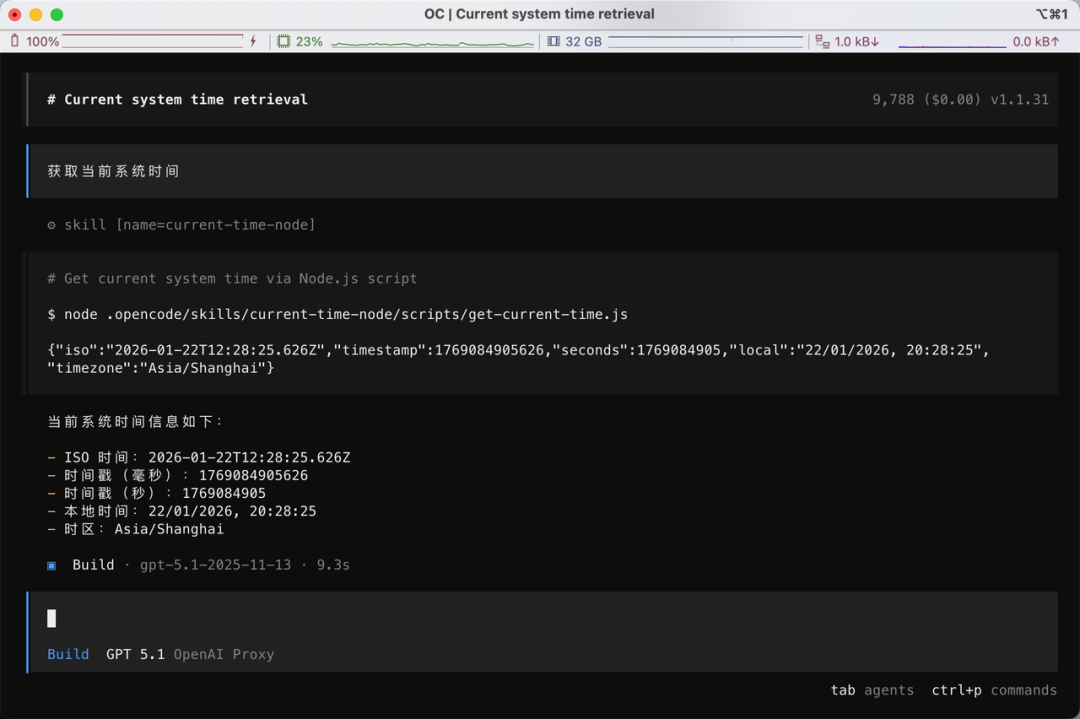1080x719 pixels.
Task: Click the 32 GB memory usage bar
Action: pyautogui.click(x=705, y=41)
